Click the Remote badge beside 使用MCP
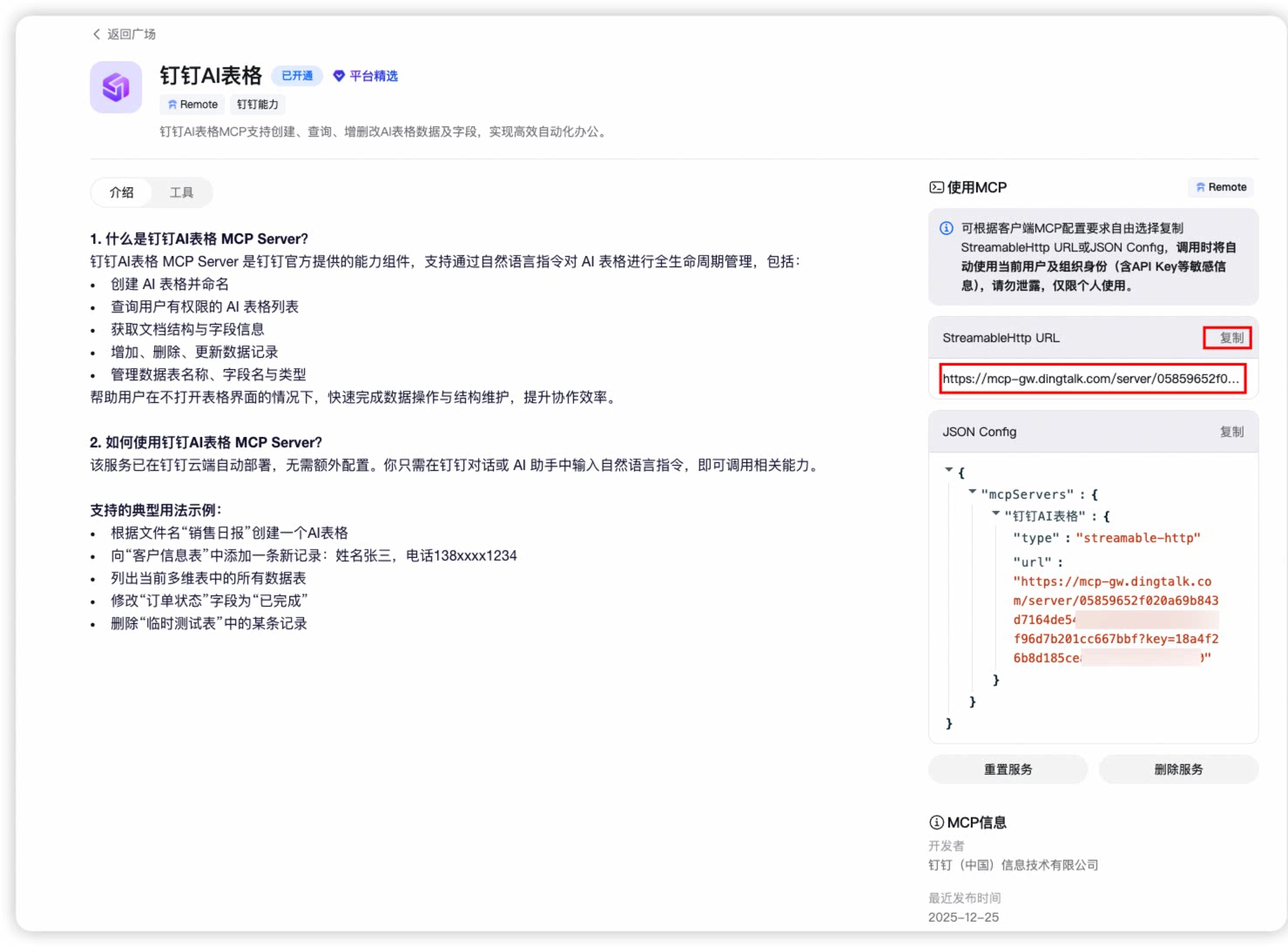The image size is (1288, 947). pyautogui.click(x=1221, y=187)
